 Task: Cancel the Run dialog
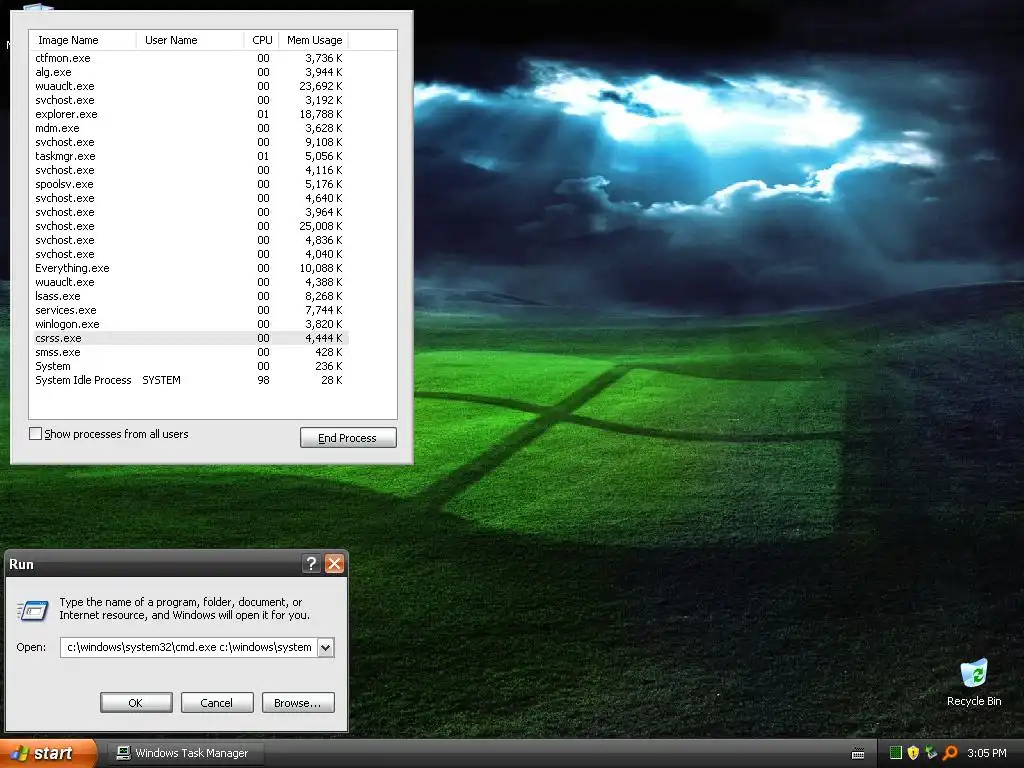(217, 703)
